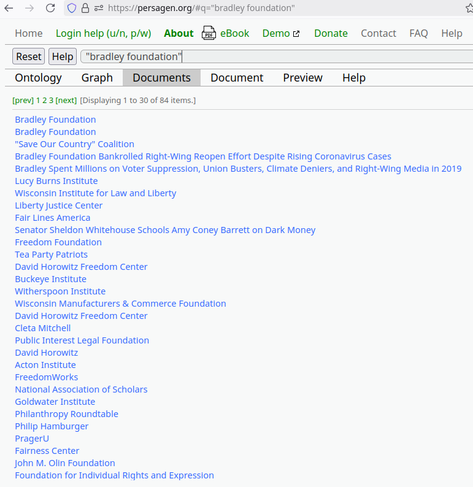Select the Documents tab
The height and width of the screenshot is (487, 473).
tap(162, 78)
